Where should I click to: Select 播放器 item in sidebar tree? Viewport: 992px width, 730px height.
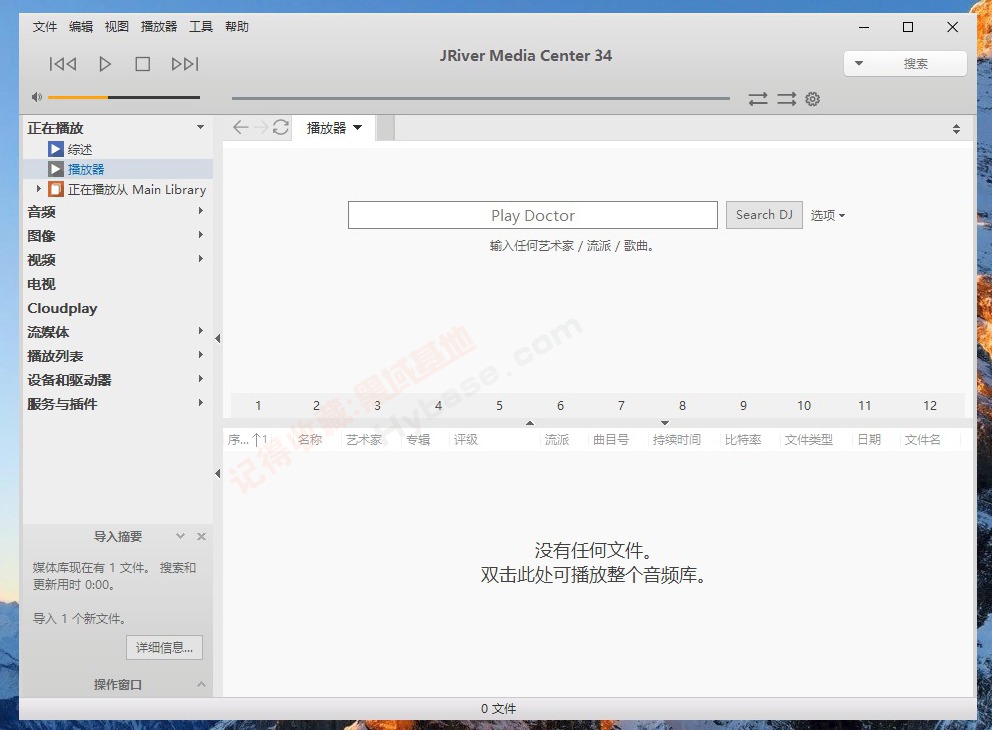click(86, 169)
